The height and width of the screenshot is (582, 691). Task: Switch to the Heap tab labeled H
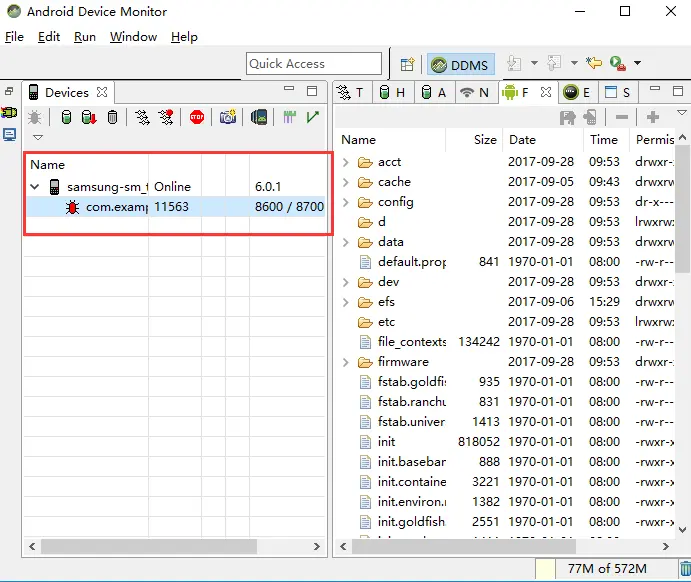392,93
